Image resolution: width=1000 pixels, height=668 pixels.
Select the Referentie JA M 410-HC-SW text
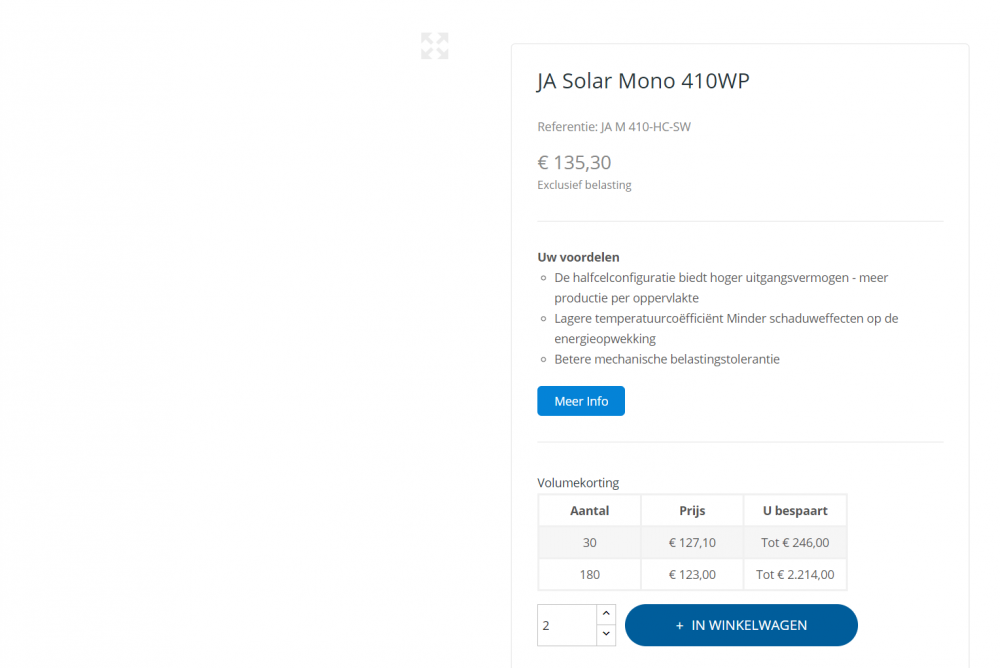(x=614, y=127)
